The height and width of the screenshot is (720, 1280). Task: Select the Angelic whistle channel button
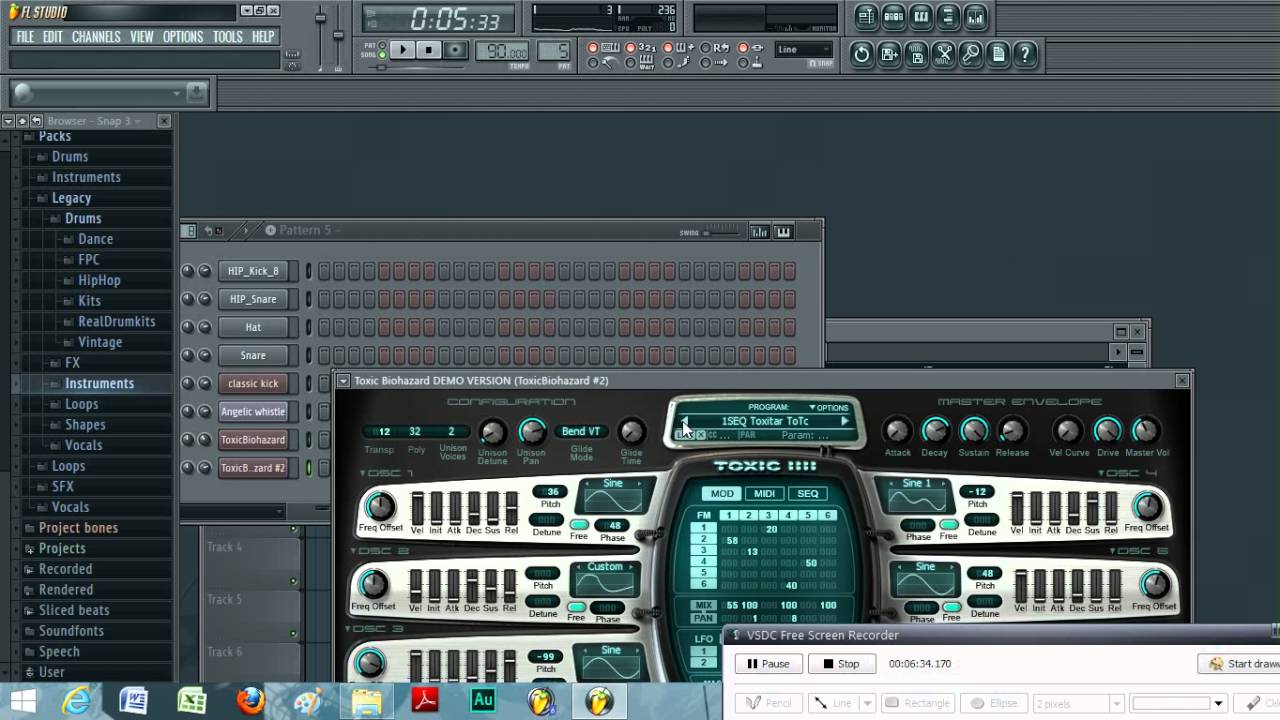pyautogui.click(x=253, y=411)
